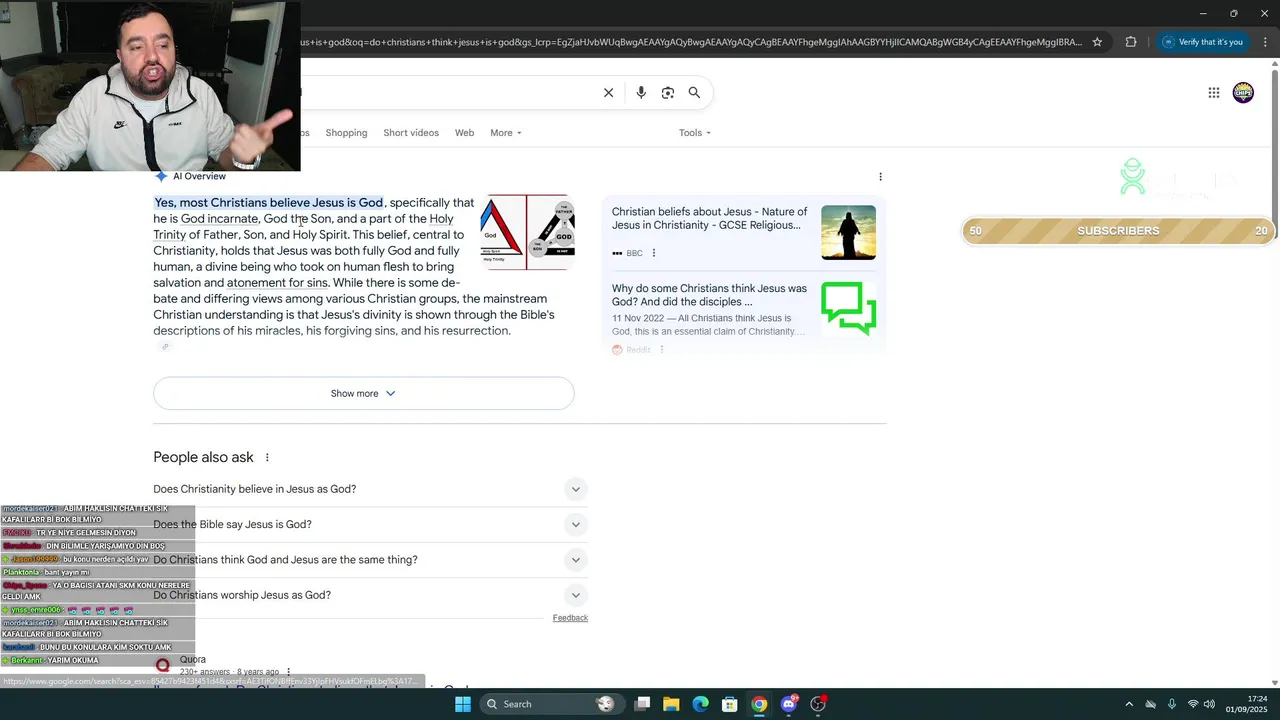Launch Microsoft Edge from taskbar

700,704
